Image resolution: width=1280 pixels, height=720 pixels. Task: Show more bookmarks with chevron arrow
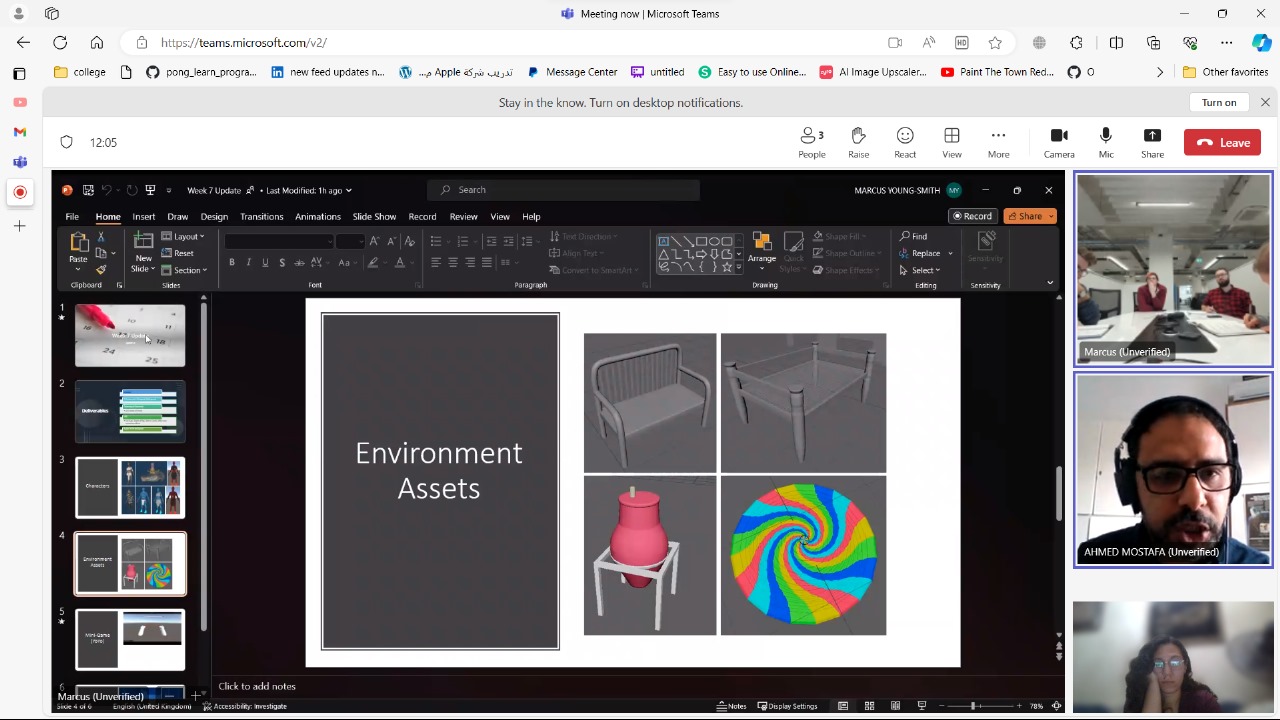1160,72
